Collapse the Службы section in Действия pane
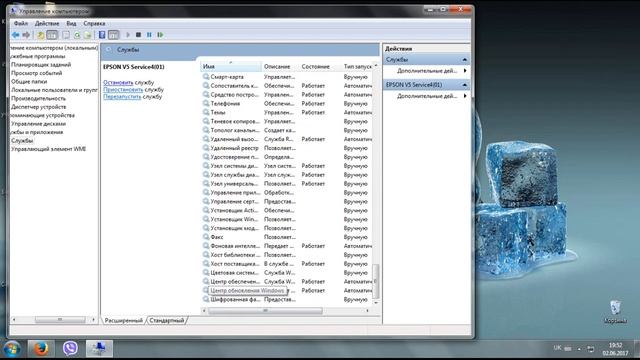This screenshot has height=360, width=640. coord(464,60)
